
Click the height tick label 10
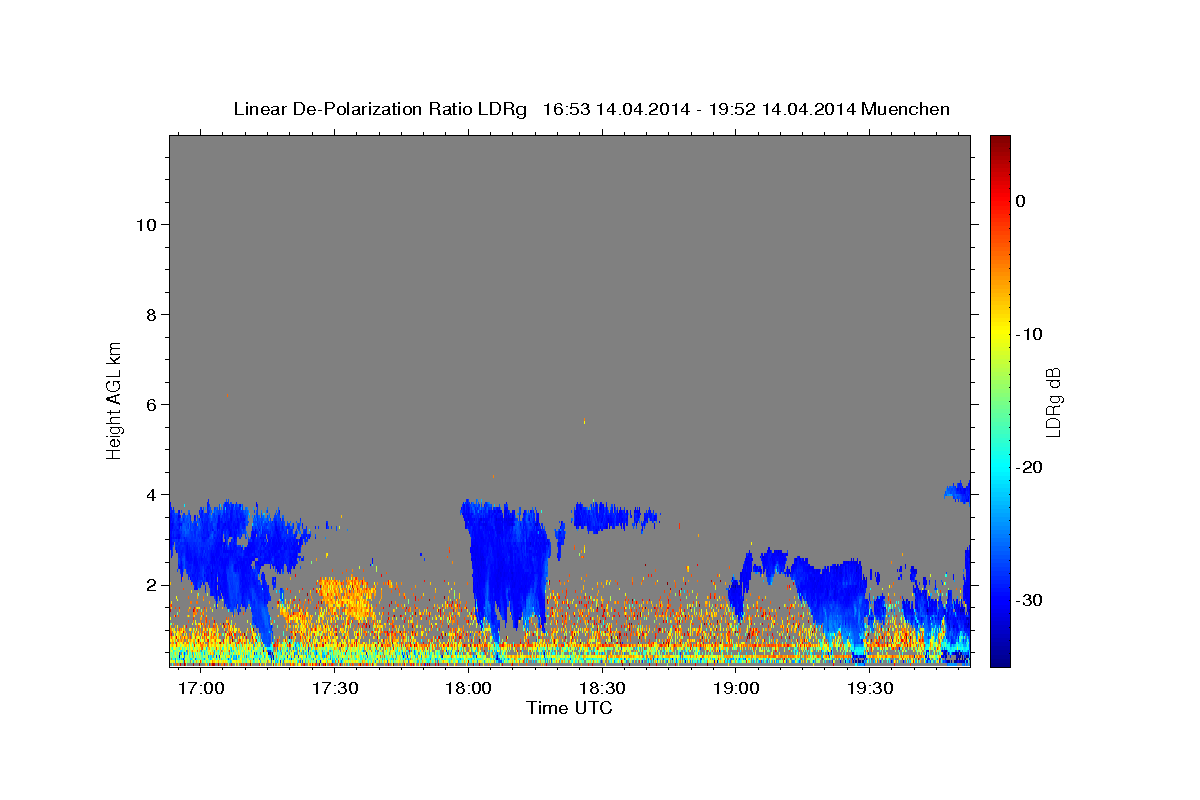(x=144, y=224)
